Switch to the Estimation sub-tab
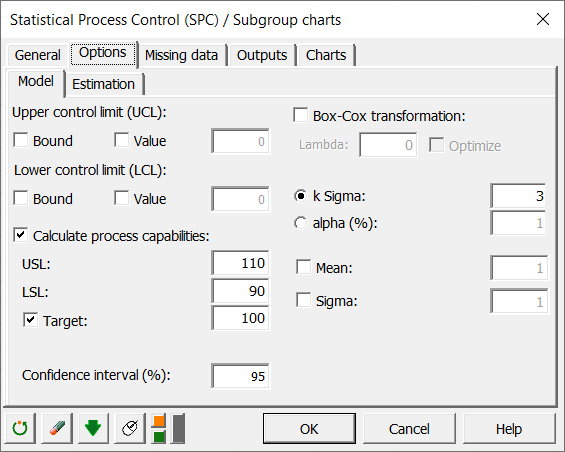This screenshot has height=452, width=565. [x=104, y=84]
